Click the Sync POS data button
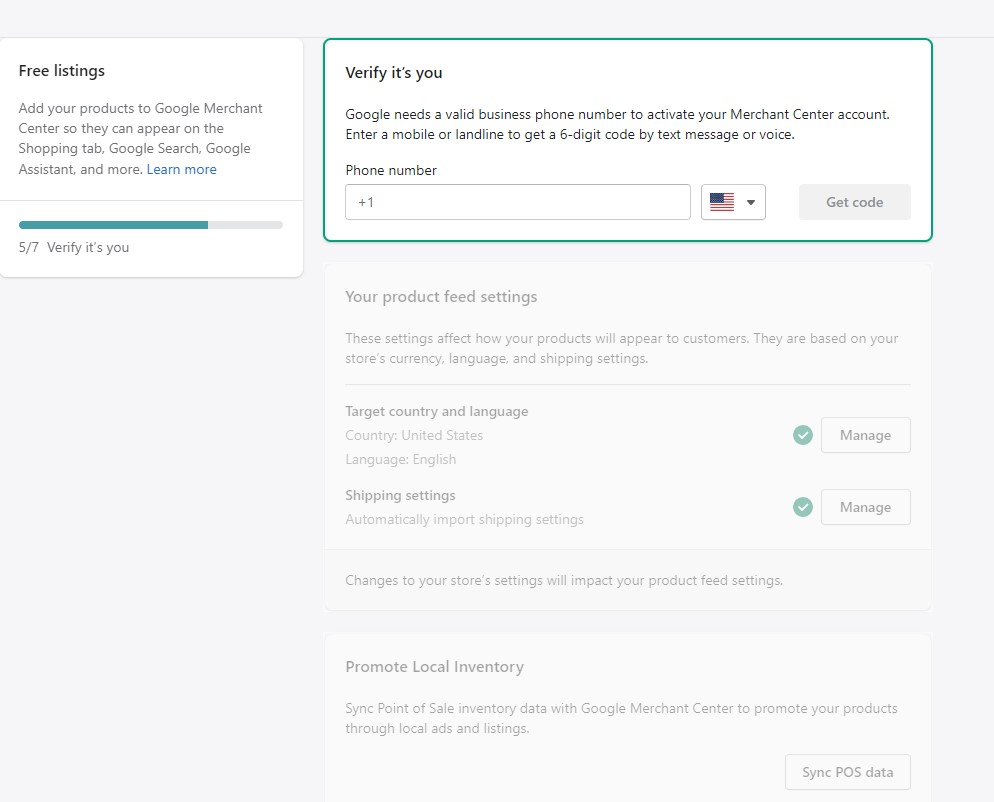Screen dimensions: 994x802 coord(848,772)
